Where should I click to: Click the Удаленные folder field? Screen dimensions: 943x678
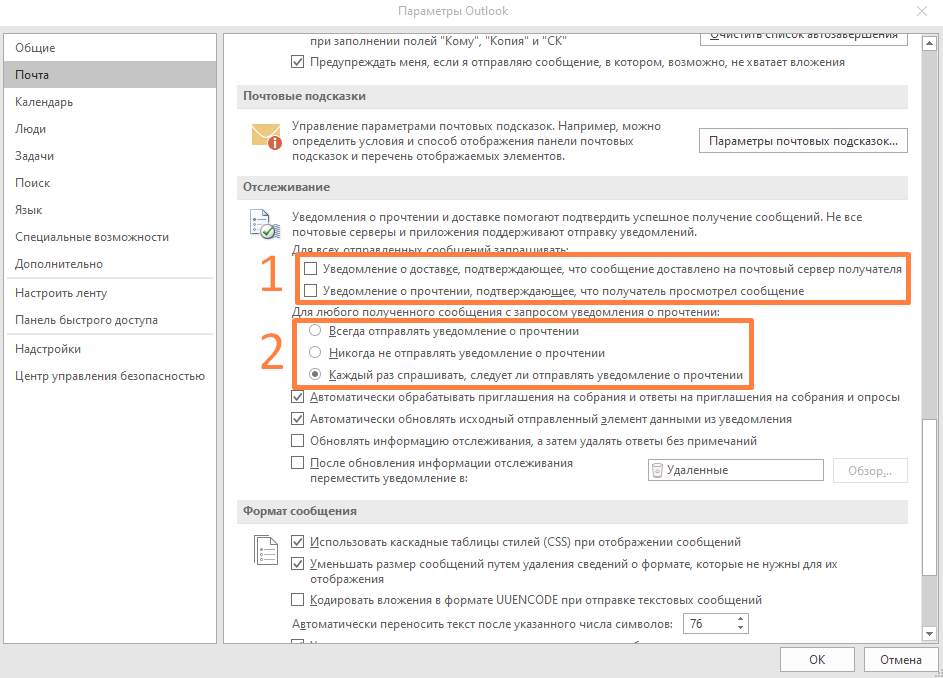click(x=736, y=470)
